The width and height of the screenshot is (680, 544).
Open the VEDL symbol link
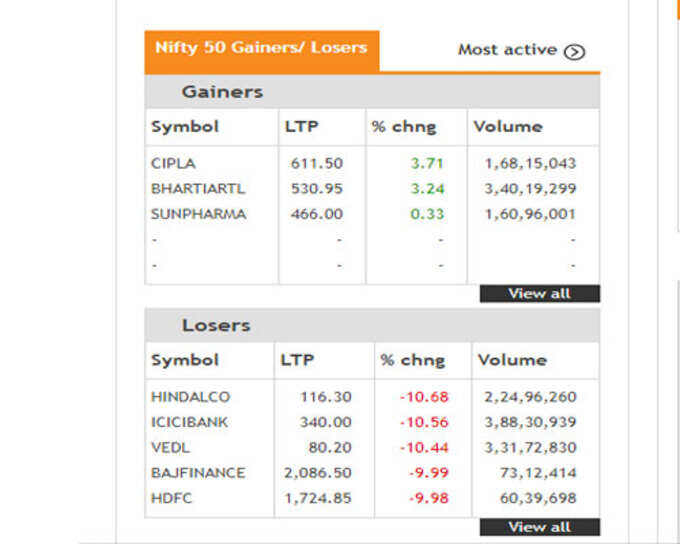(x=170, y=447)
